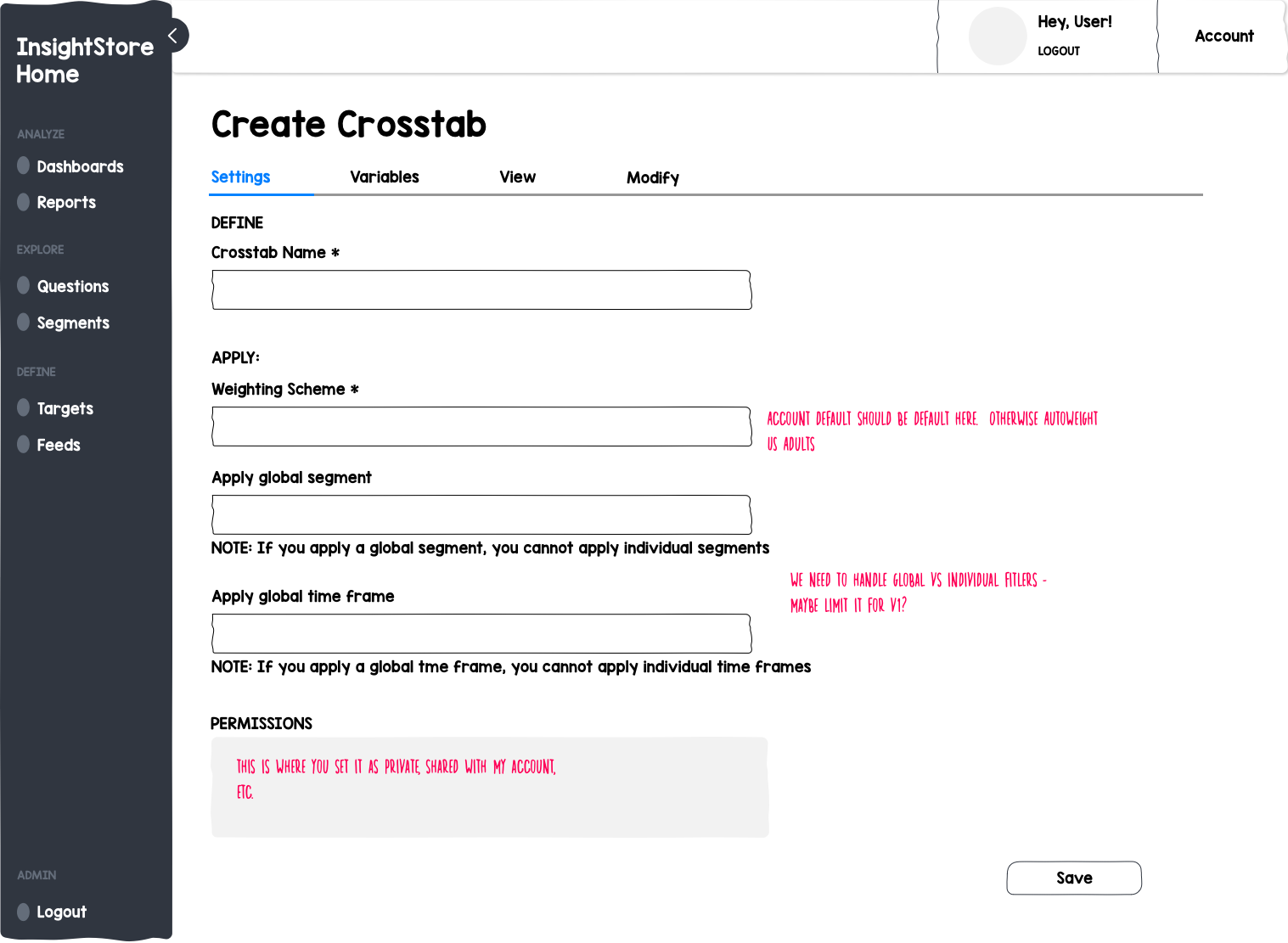This screenshot has width=1288, height=943.
Task: Click the Save button
Action: click(1074, 878)
